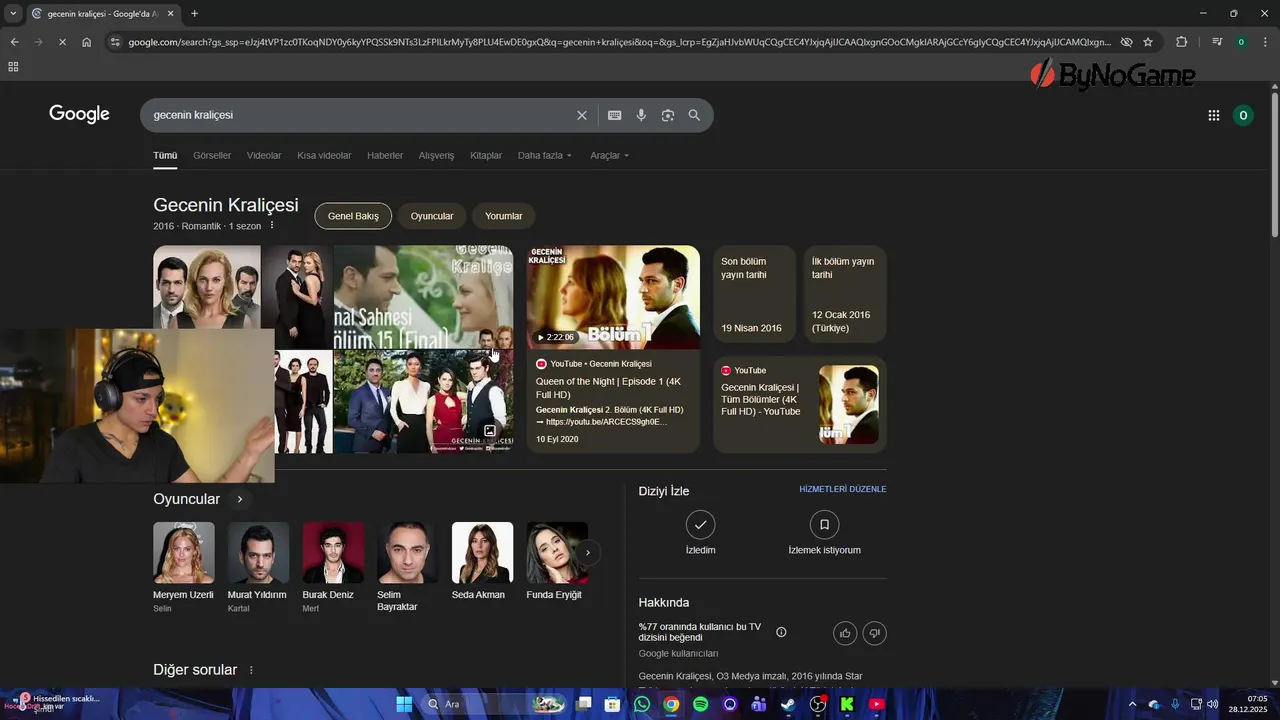Viewport: 1280px width, 720px height.
Task: Click the taskbar Ara search box
Action: [494, 704]
